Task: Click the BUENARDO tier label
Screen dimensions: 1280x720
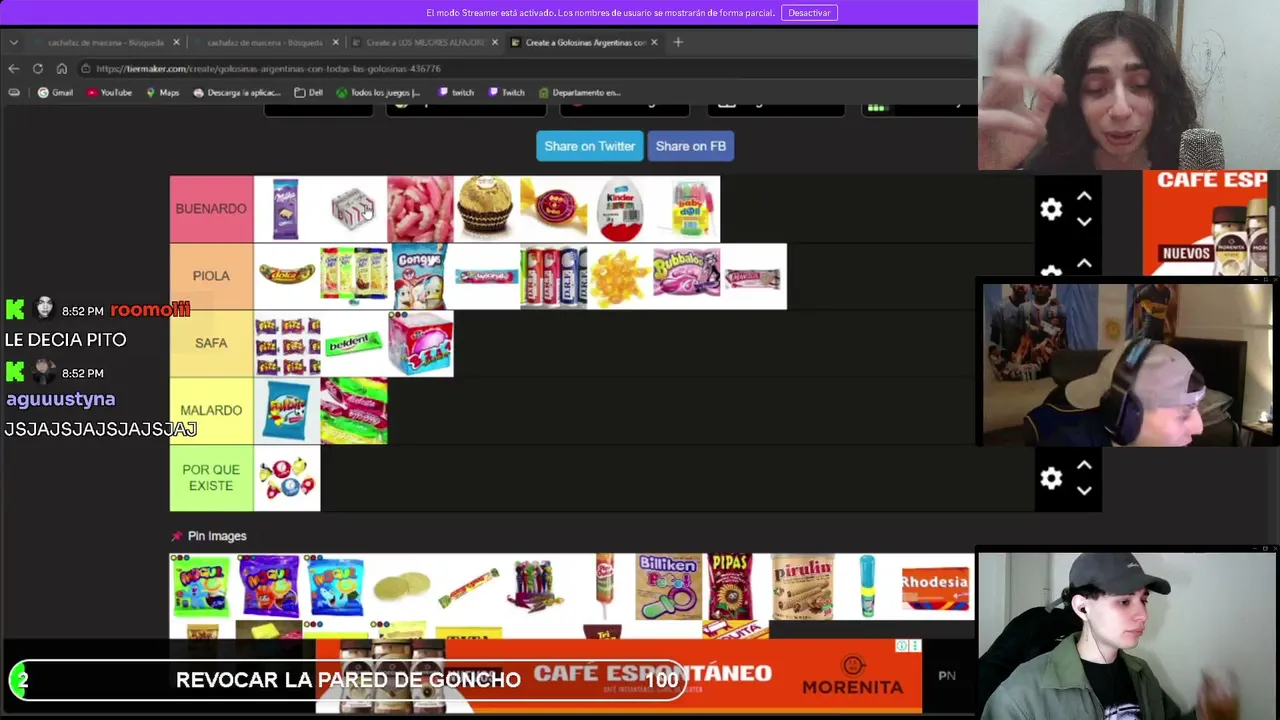Action: pos(211,209)
